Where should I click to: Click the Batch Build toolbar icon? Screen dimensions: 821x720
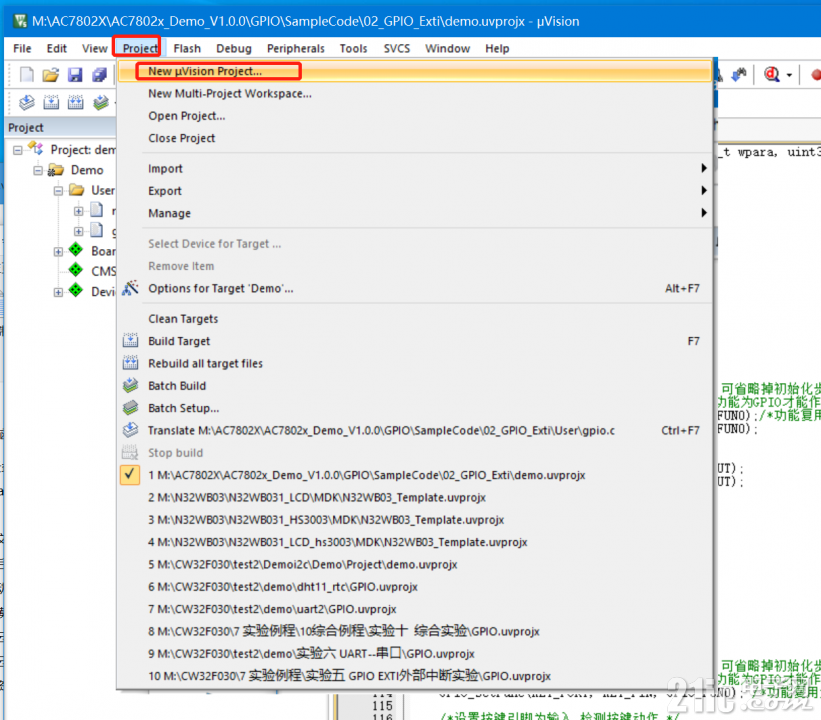pos(101,102)
